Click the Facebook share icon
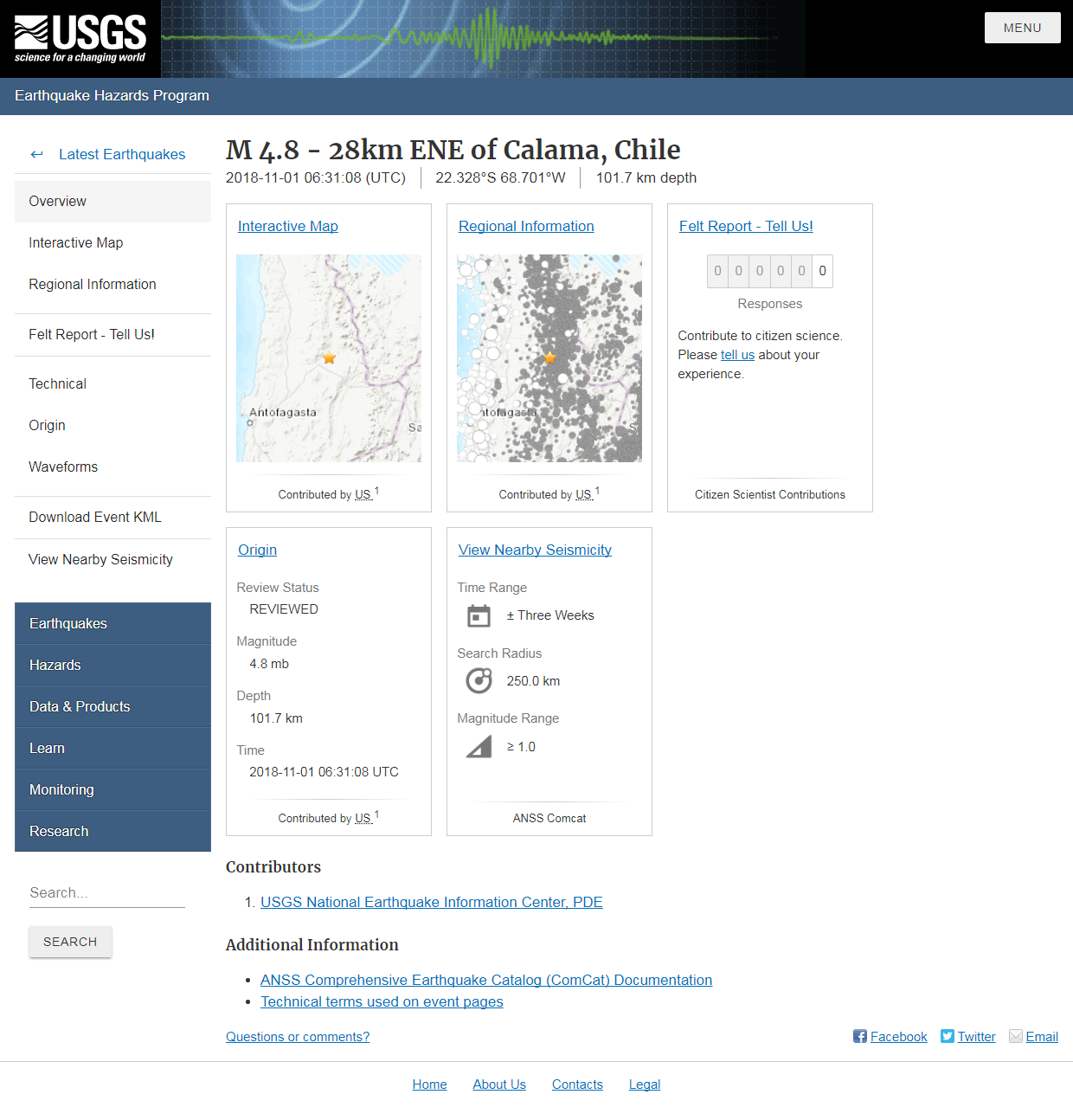The image size is (1073, 1120). tap(859, 1036)
